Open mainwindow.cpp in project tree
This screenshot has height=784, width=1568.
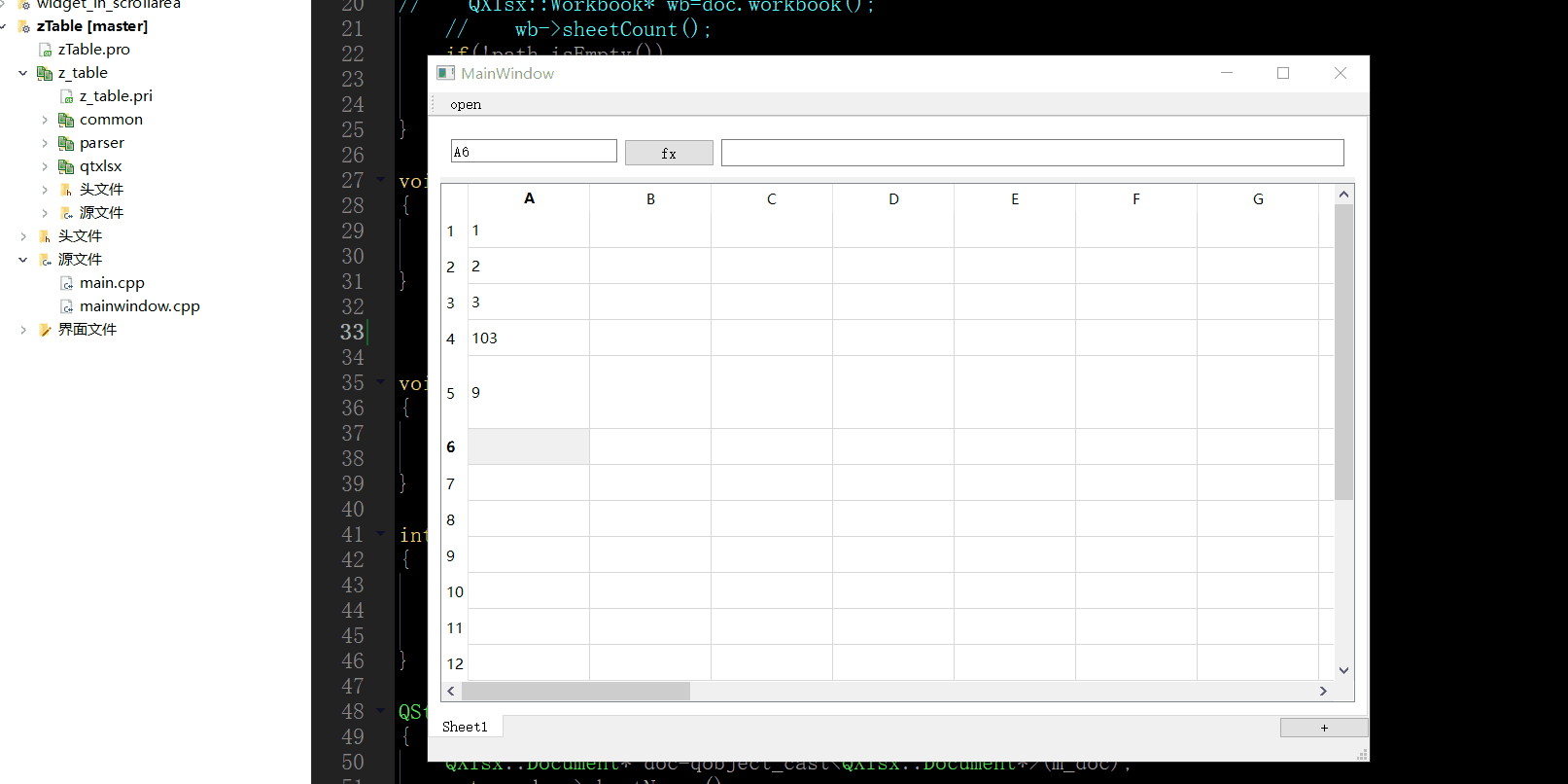(x=140, y=306)
